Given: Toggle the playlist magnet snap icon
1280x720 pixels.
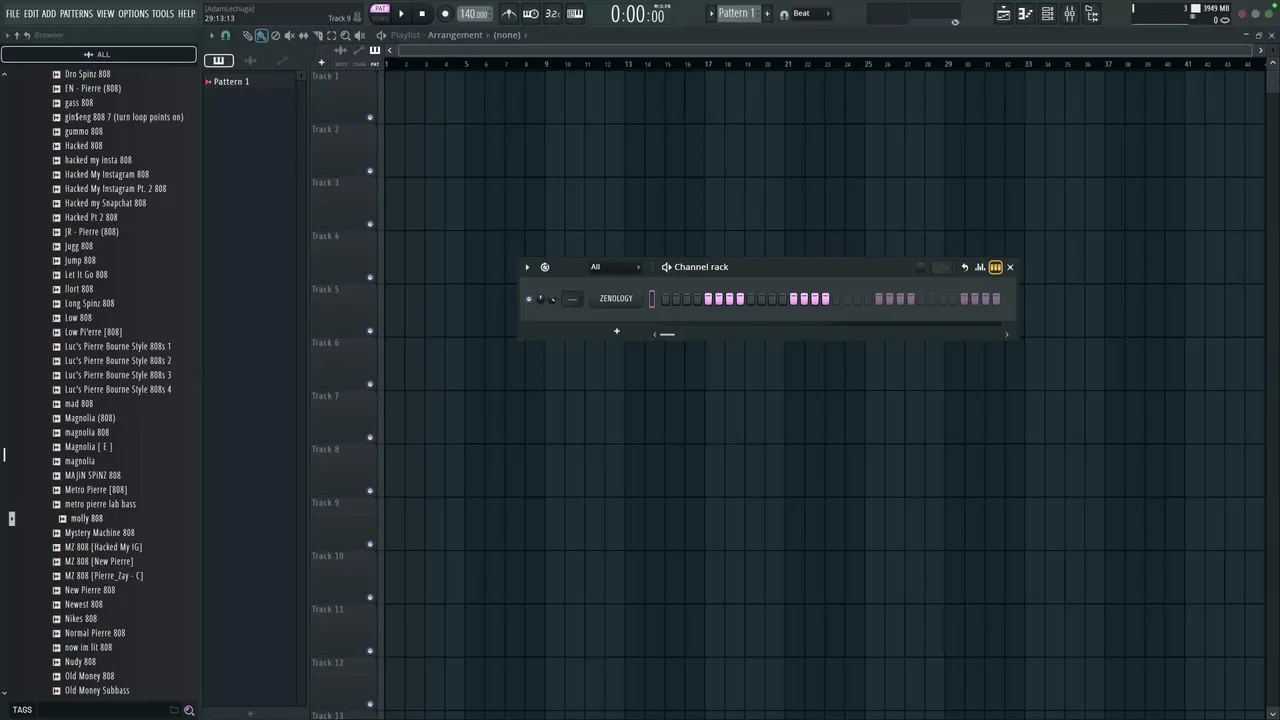Looking at the screenshot, I should coord(225,35).
